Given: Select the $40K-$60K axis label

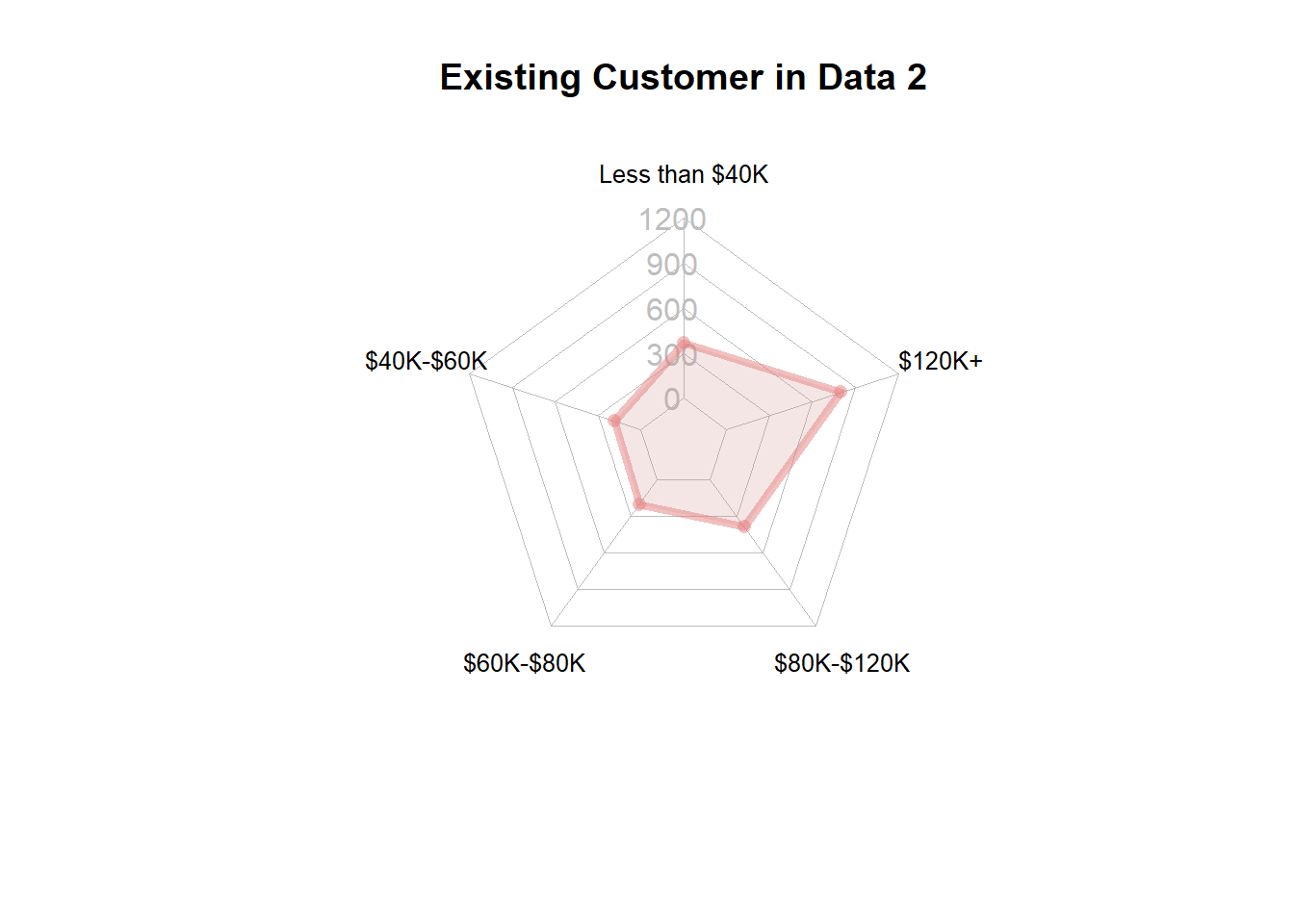Looking at the screenshot, I should point(426,361).
